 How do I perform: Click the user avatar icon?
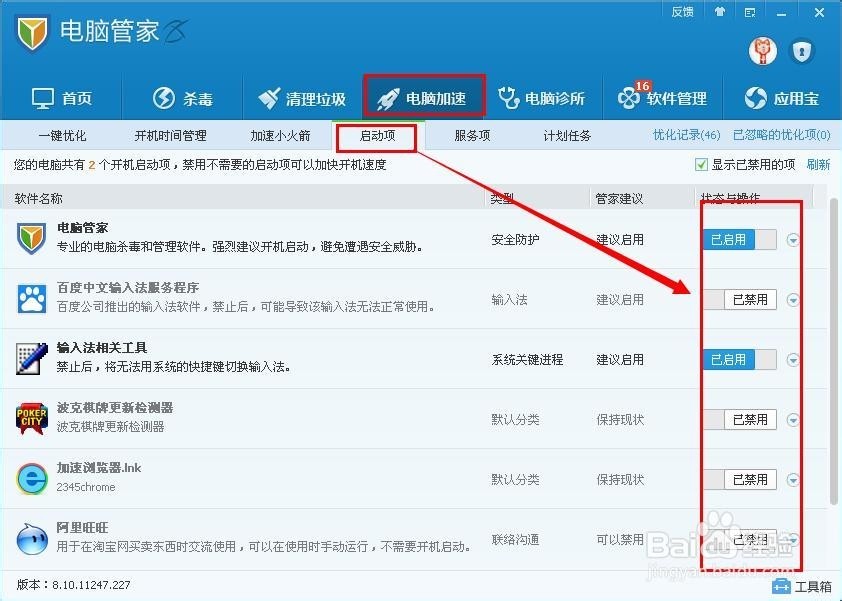[x=762, y=50]
